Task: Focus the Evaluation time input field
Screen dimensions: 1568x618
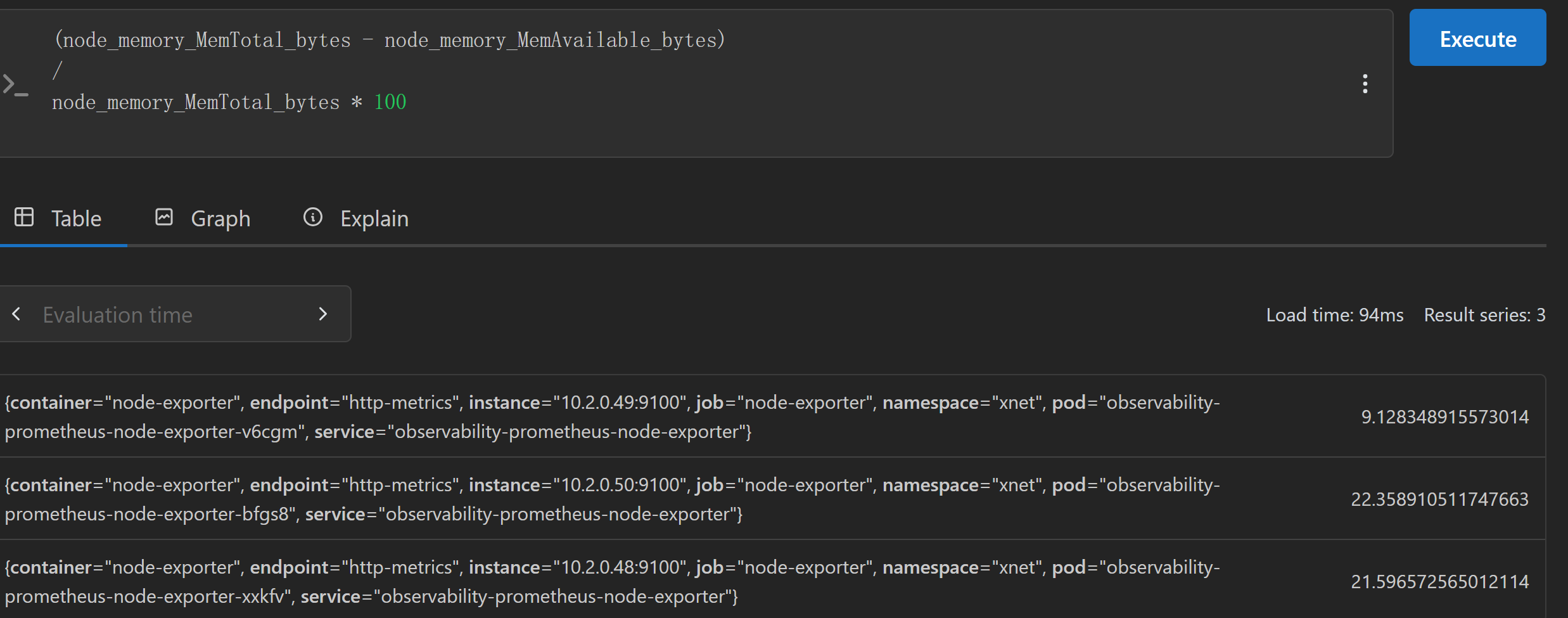Action: (x=170, y=314)
